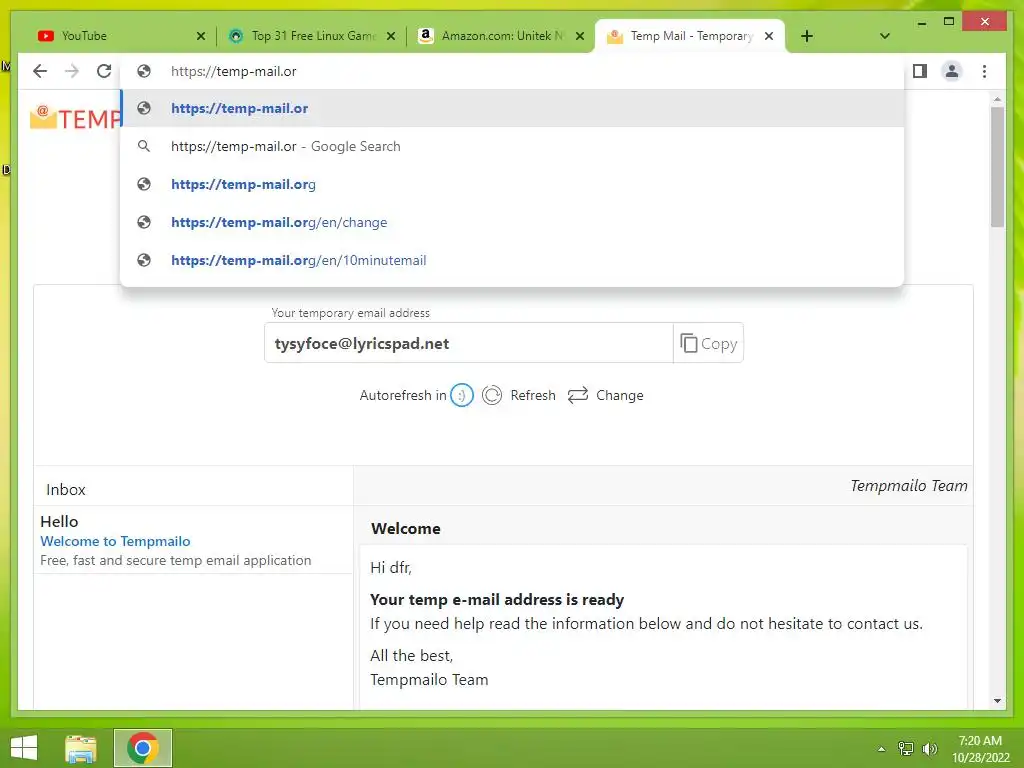
Task: Choose the Google Search suggestion for temp-mail.or
Action: [512, 146]
